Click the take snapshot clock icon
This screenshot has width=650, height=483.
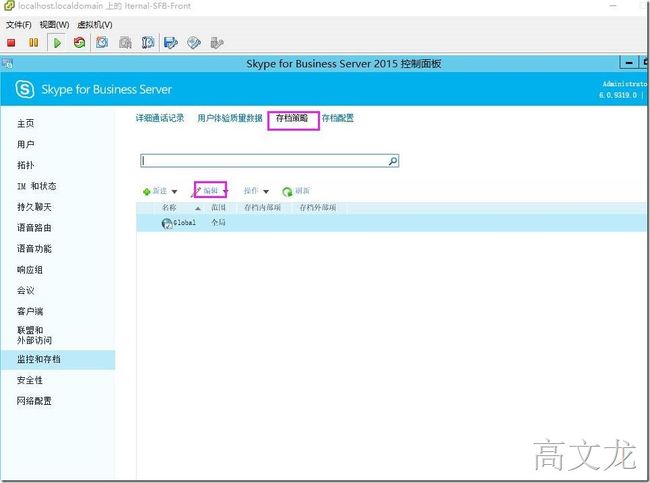tap(102, 42)
